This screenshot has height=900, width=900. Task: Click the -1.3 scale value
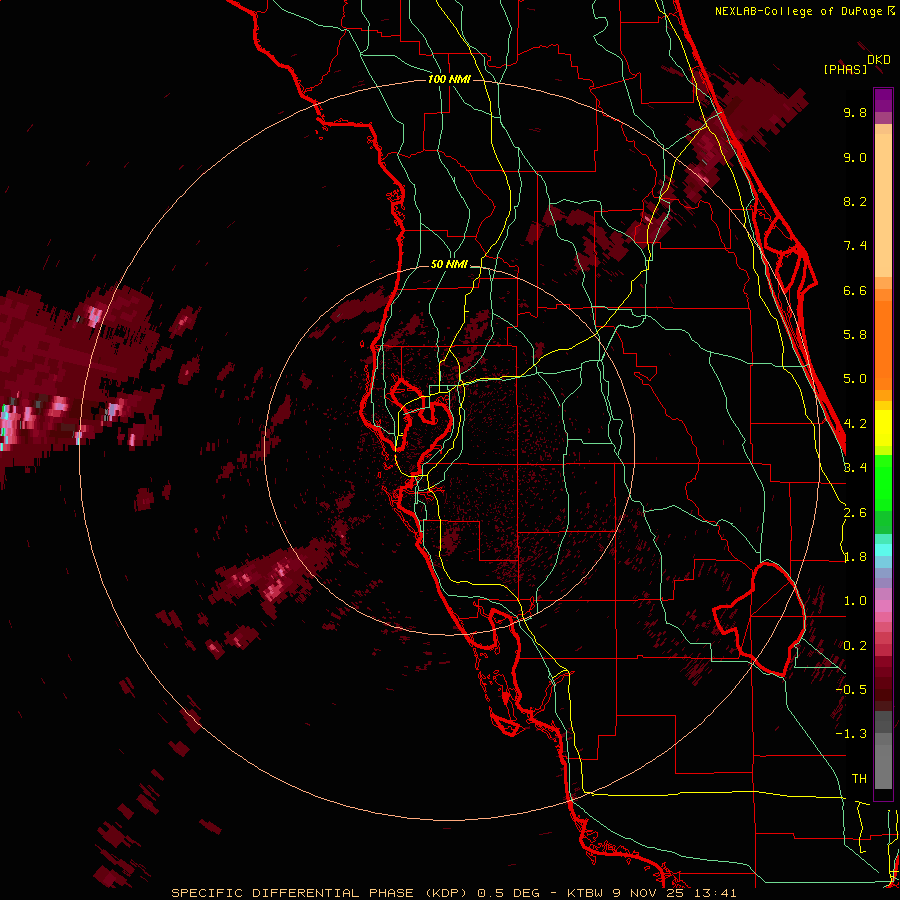click(x=851, y=735)
